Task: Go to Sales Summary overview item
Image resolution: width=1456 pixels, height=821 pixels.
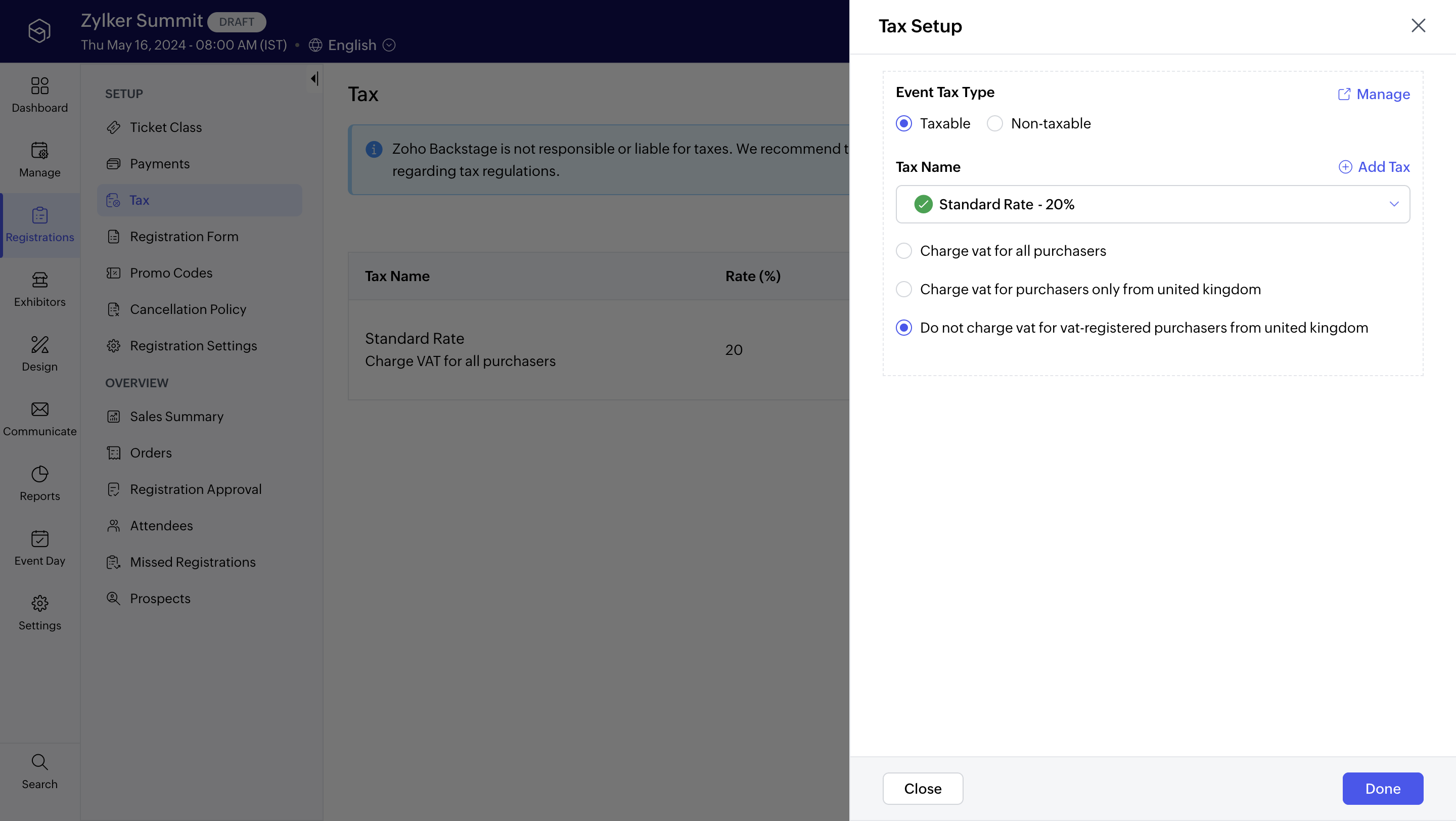Action: coord(176,417)
